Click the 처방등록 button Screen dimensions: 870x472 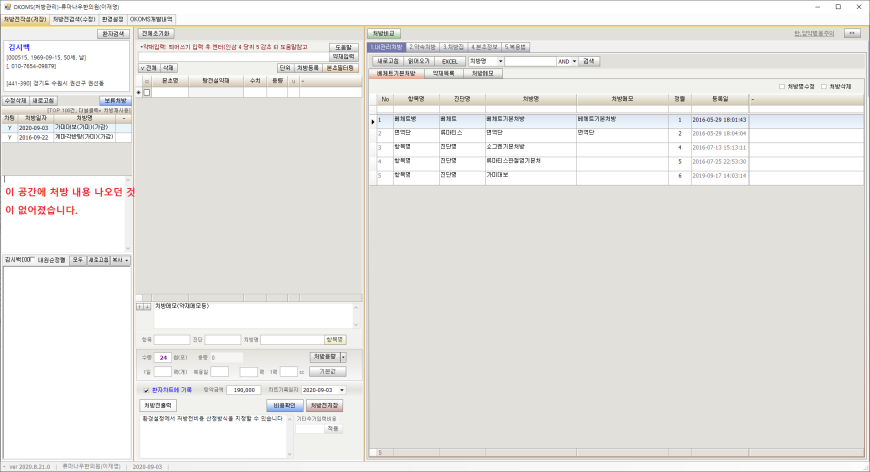click(307, 68)
